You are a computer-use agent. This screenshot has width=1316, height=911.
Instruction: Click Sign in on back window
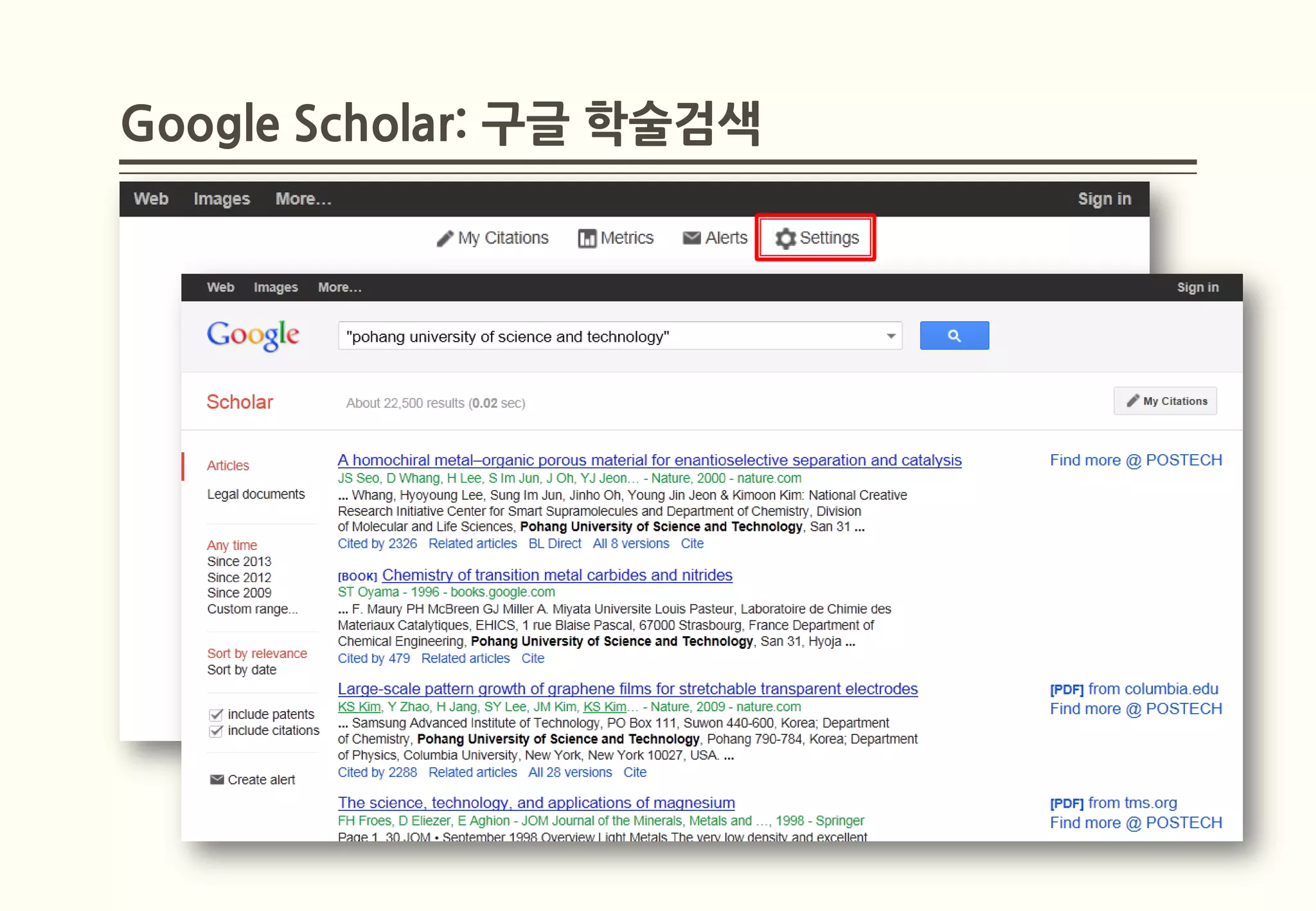coord(1104,199)
